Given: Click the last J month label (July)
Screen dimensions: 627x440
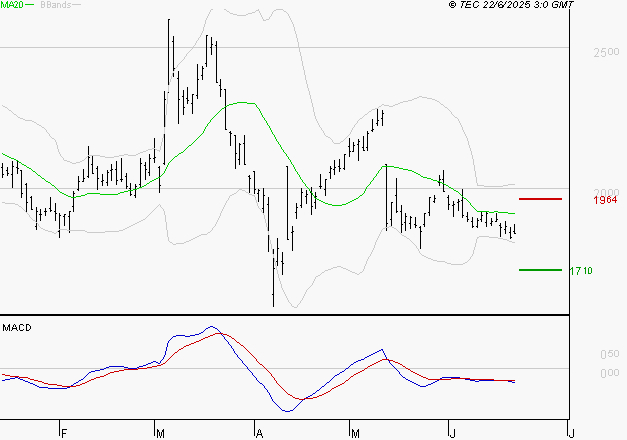Looking at the screenshot, I should tap(572, 434).
